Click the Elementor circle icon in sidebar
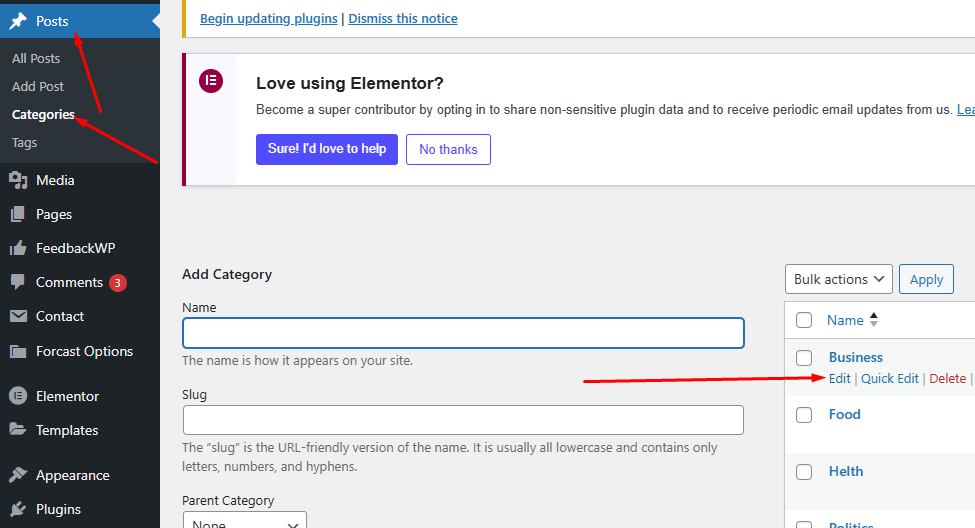 coord(18,396)
